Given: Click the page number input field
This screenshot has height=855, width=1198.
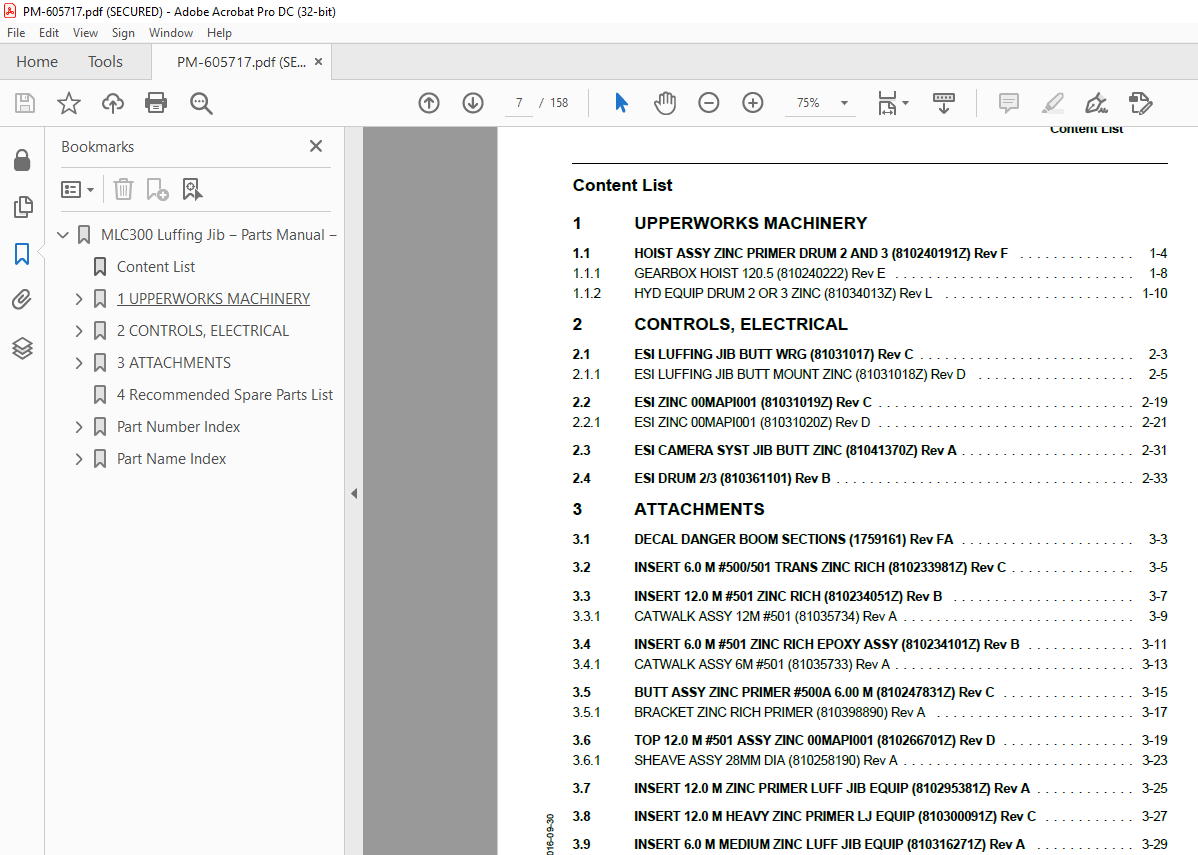Looking at the screenshot, I should tap(519, 103).
